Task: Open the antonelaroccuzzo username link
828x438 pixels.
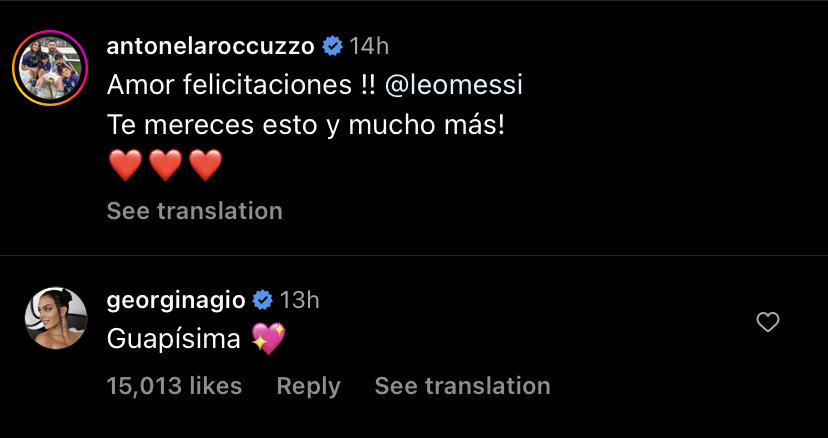Action: click(210, 46)
